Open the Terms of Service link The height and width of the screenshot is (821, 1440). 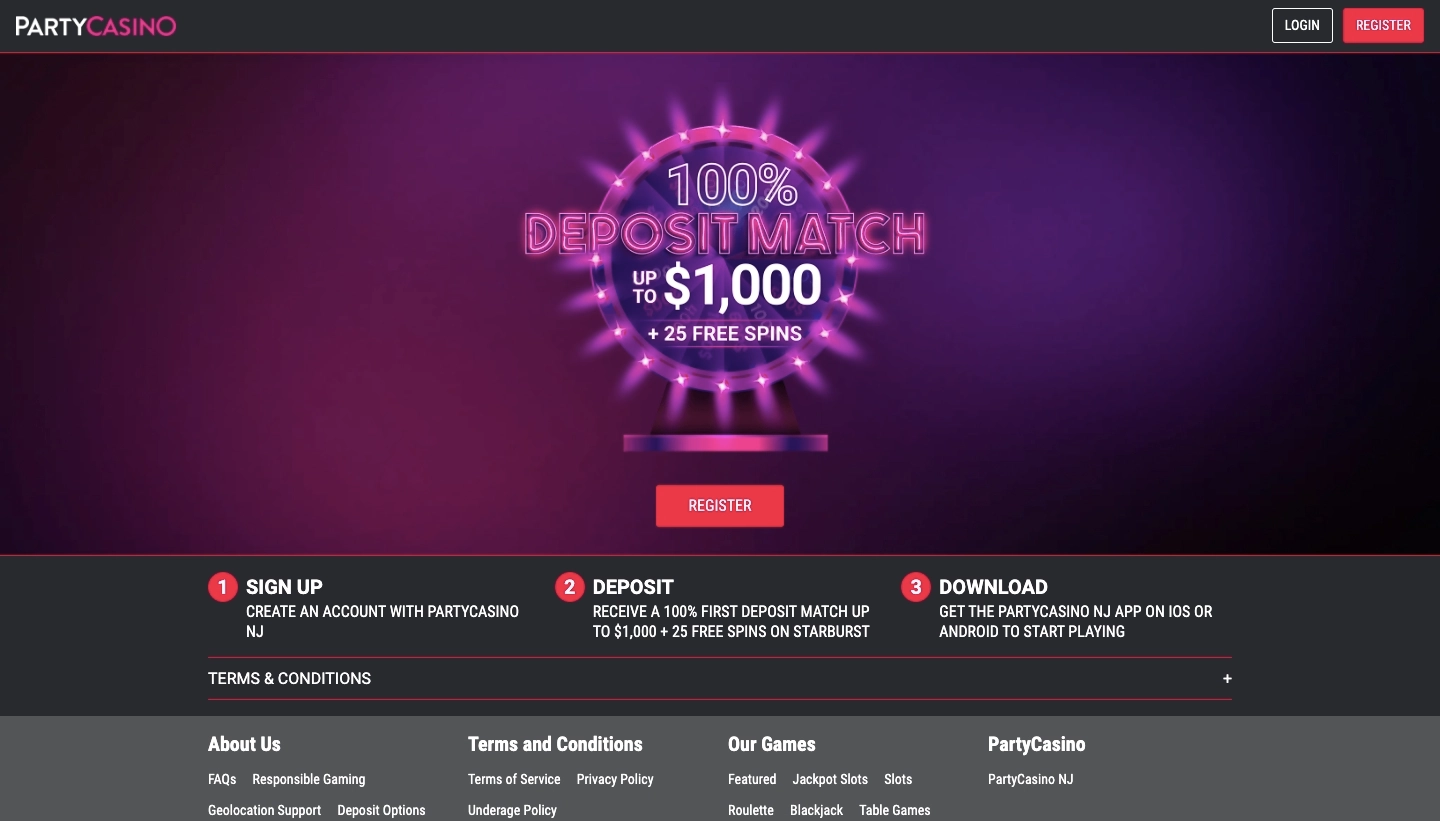click(514, 779)
